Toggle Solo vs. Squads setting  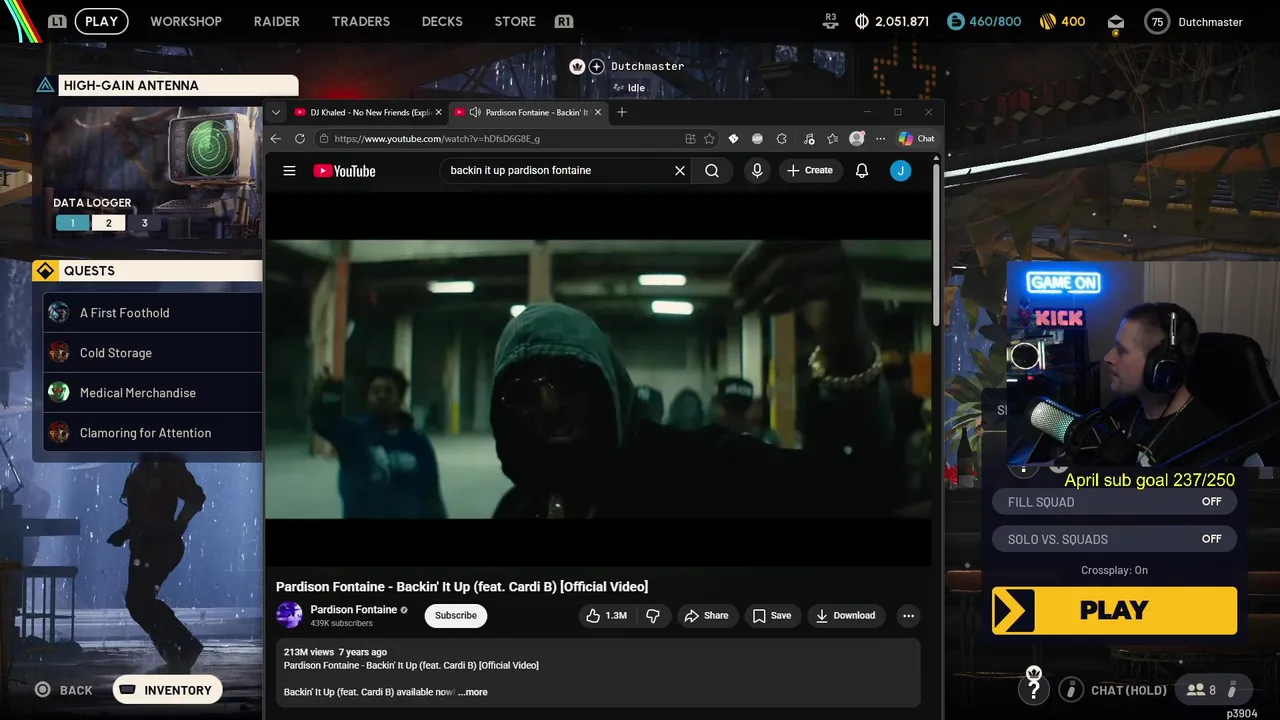tap(1115, 539)
